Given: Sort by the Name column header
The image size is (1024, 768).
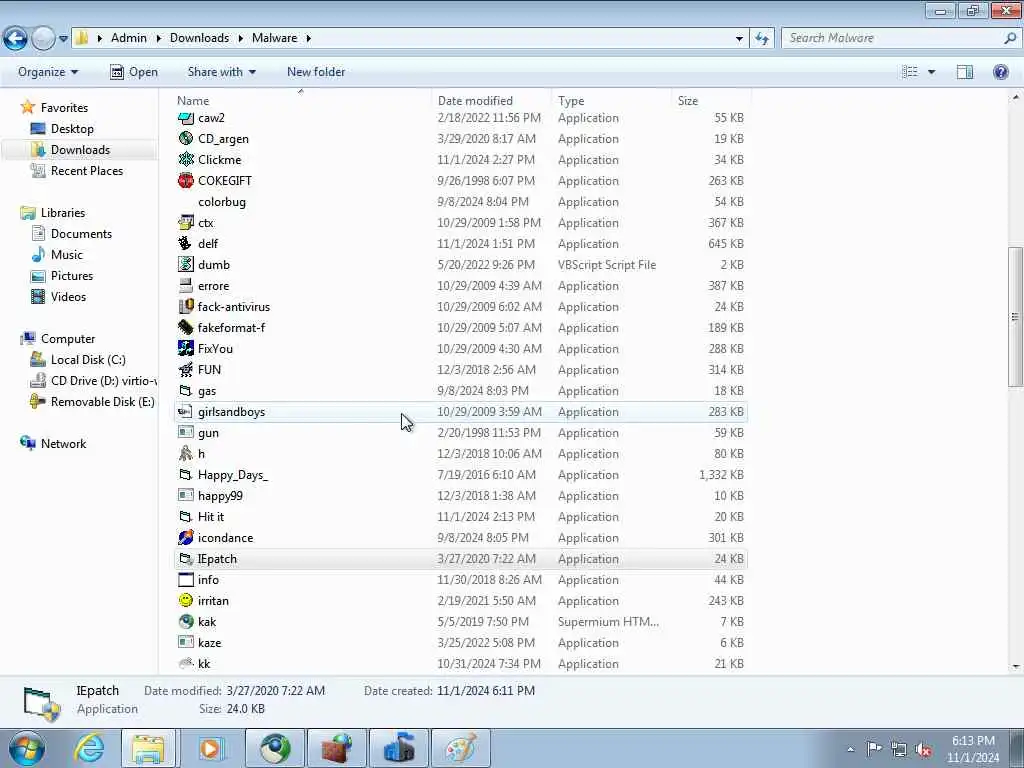Looking at the screenshot, I should click(193, 101).
